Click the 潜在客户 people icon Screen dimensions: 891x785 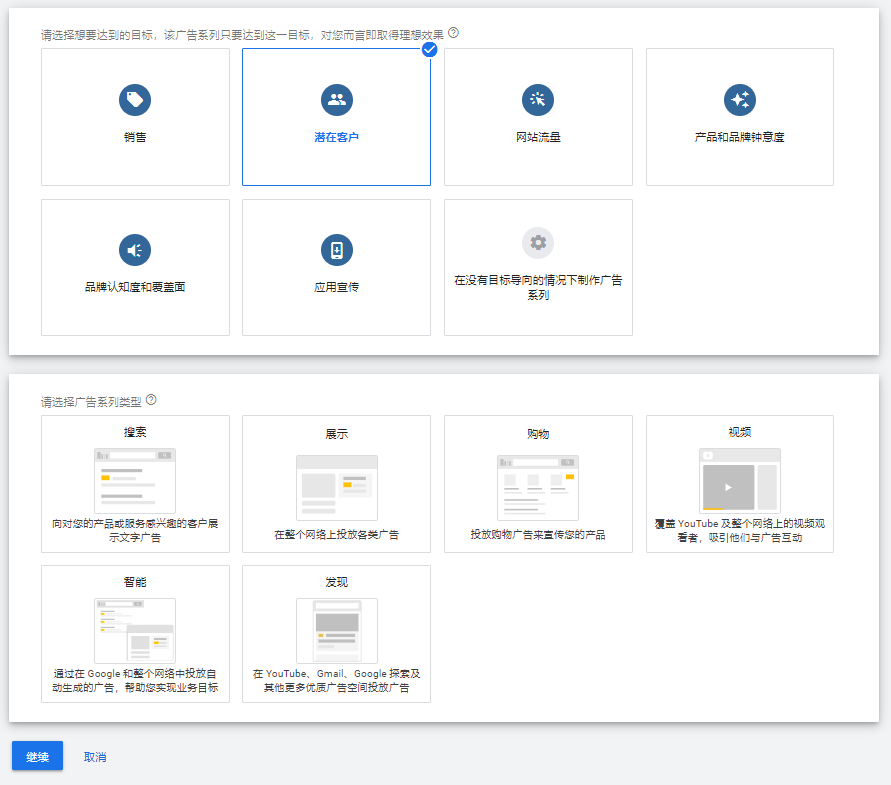click(336, 100)
